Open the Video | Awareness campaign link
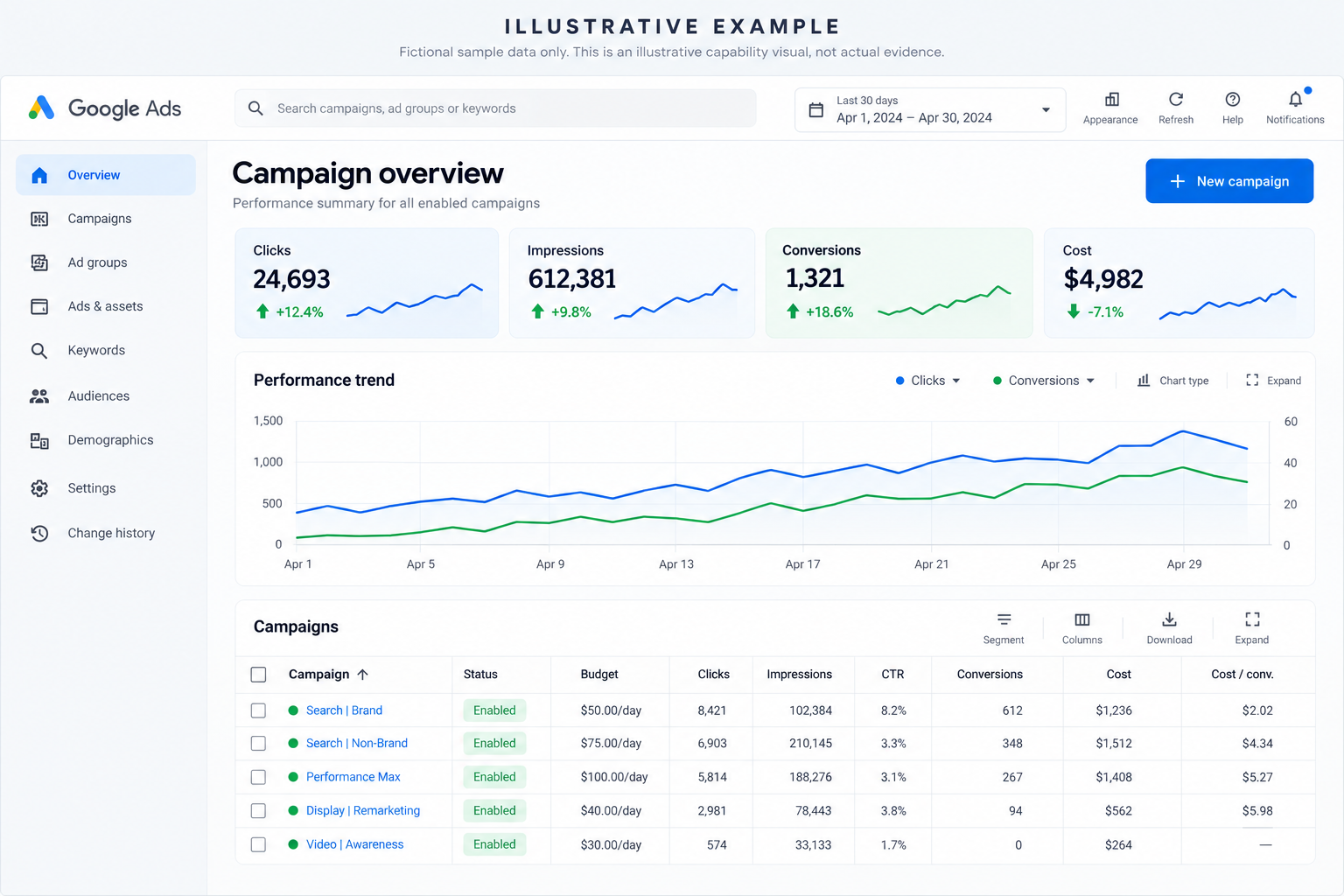Screen dimensions: 1344x896 click(354, 844)
